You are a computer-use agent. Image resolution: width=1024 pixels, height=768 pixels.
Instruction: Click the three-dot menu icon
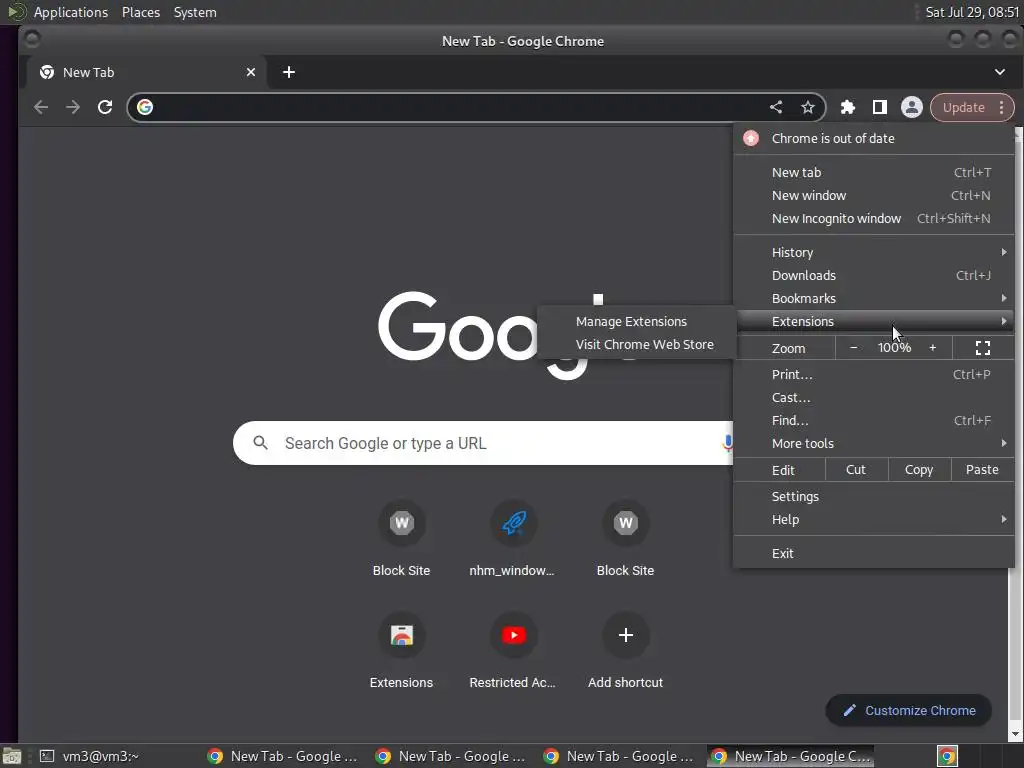pos(1001,108)
